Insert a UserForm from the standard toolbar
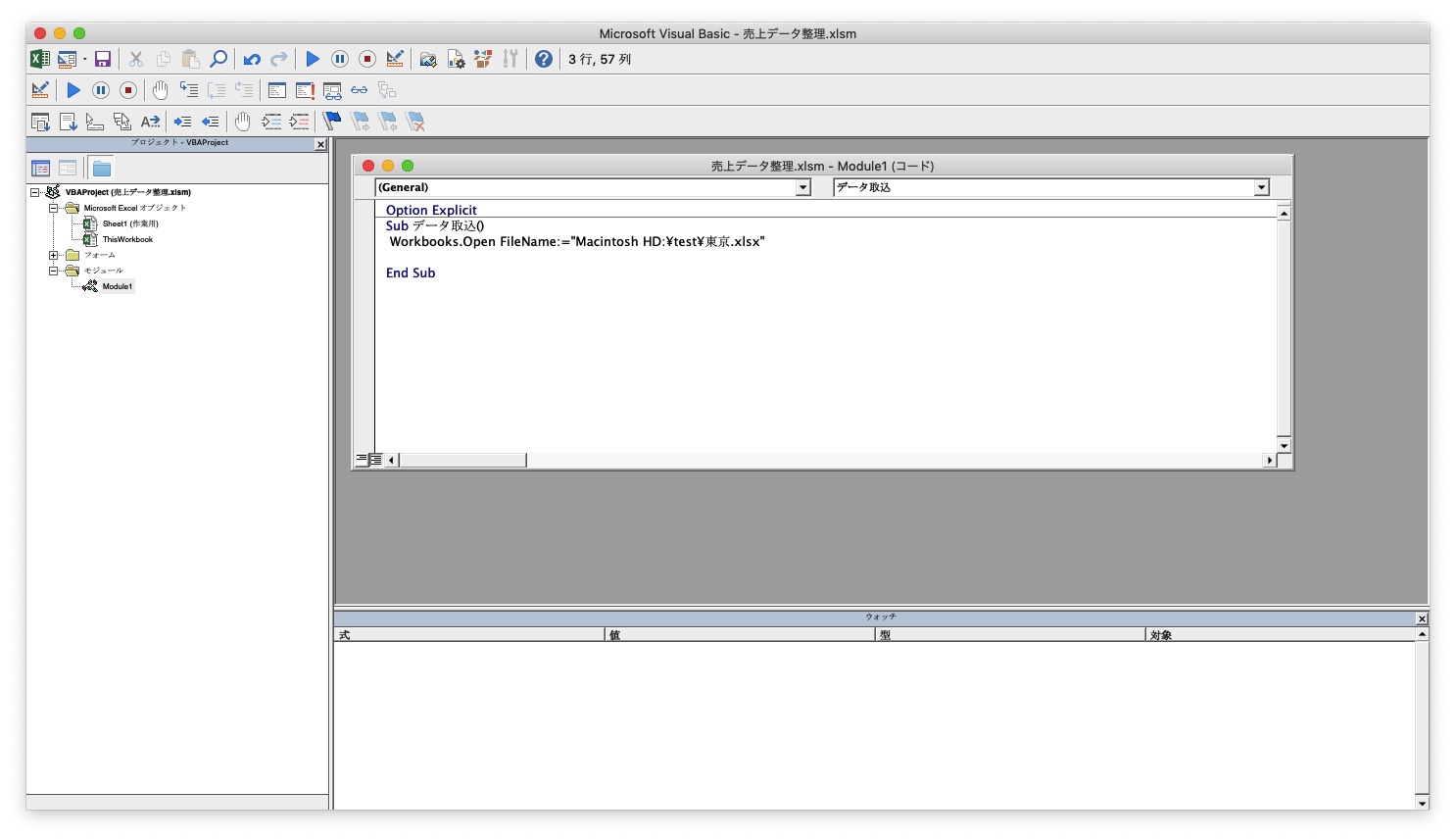Viewport: 1456px width, 840px height. click(67, 60)
